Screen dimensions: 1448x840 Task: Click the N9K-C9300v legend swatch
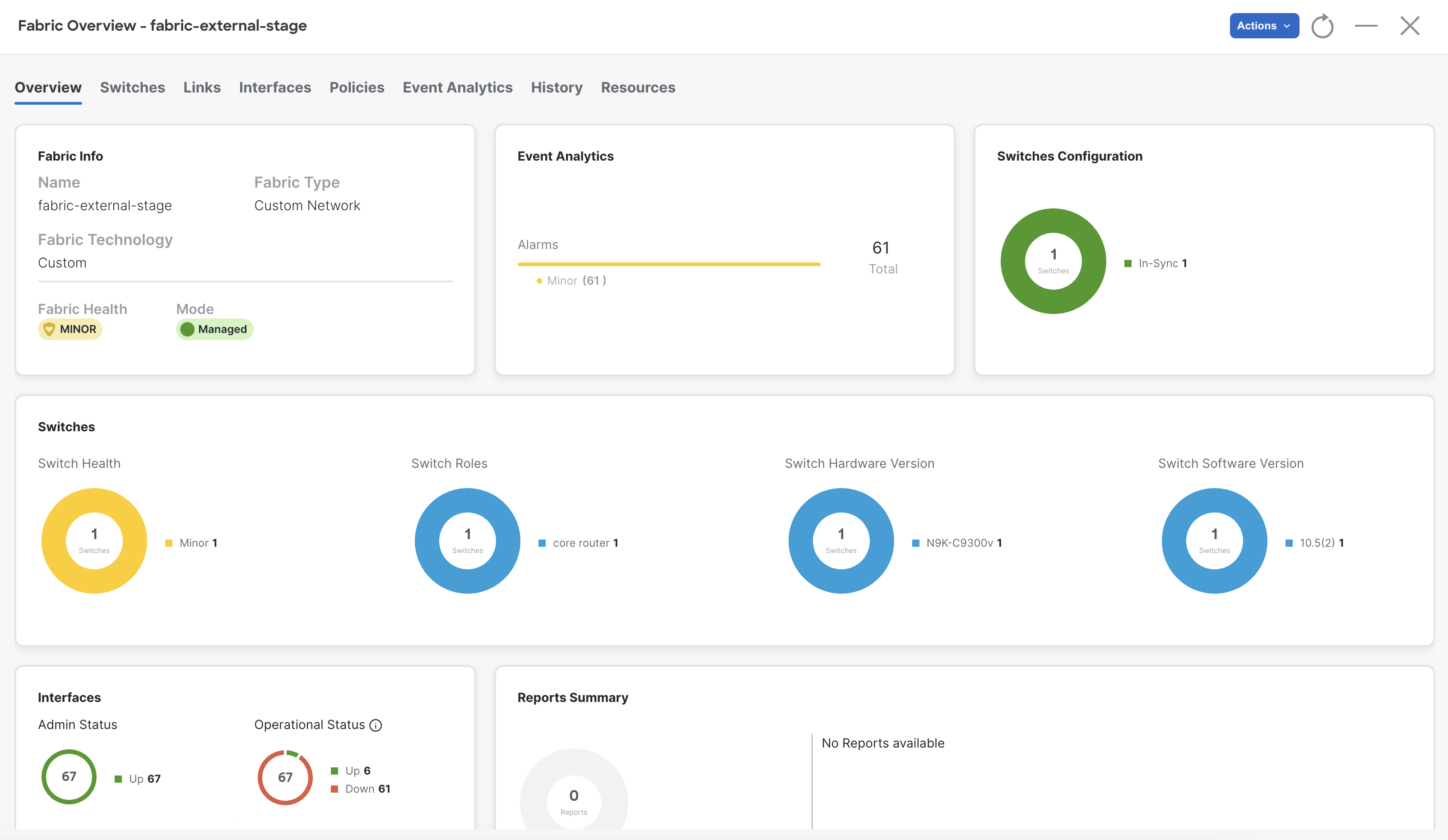pos(915,543)
